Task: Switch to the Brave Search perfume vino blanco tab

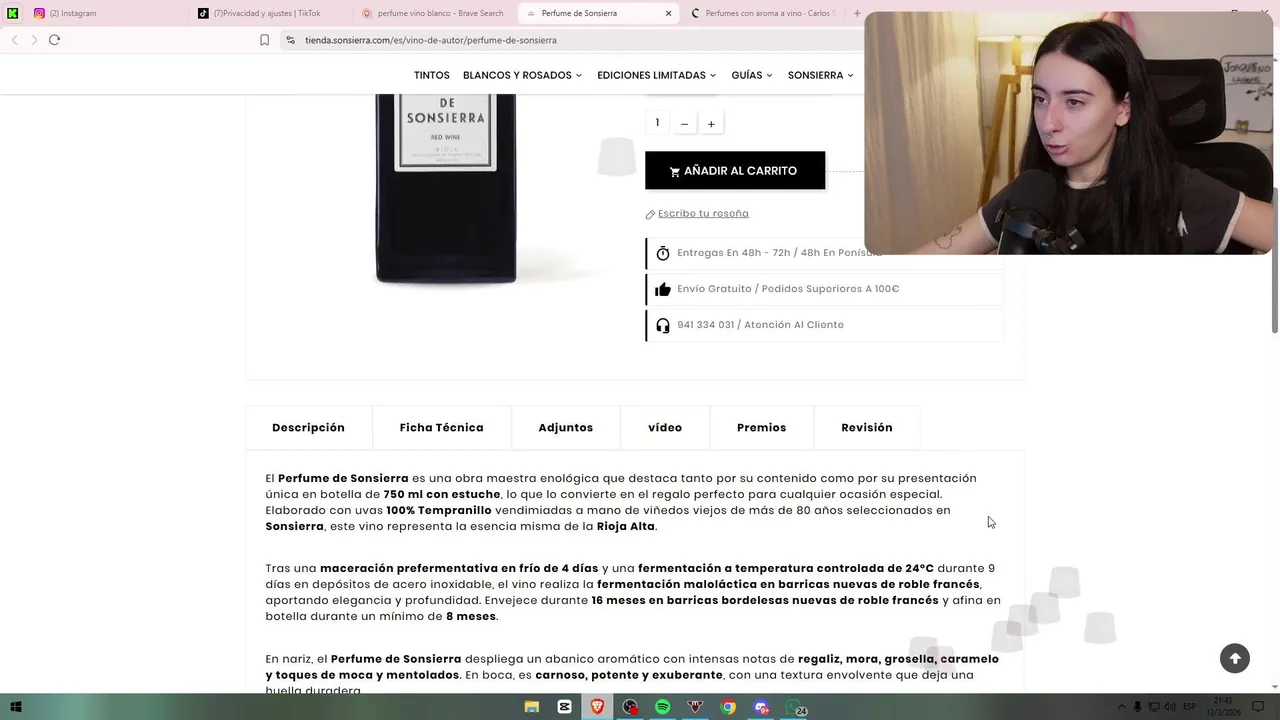Action: coord(435,13)
